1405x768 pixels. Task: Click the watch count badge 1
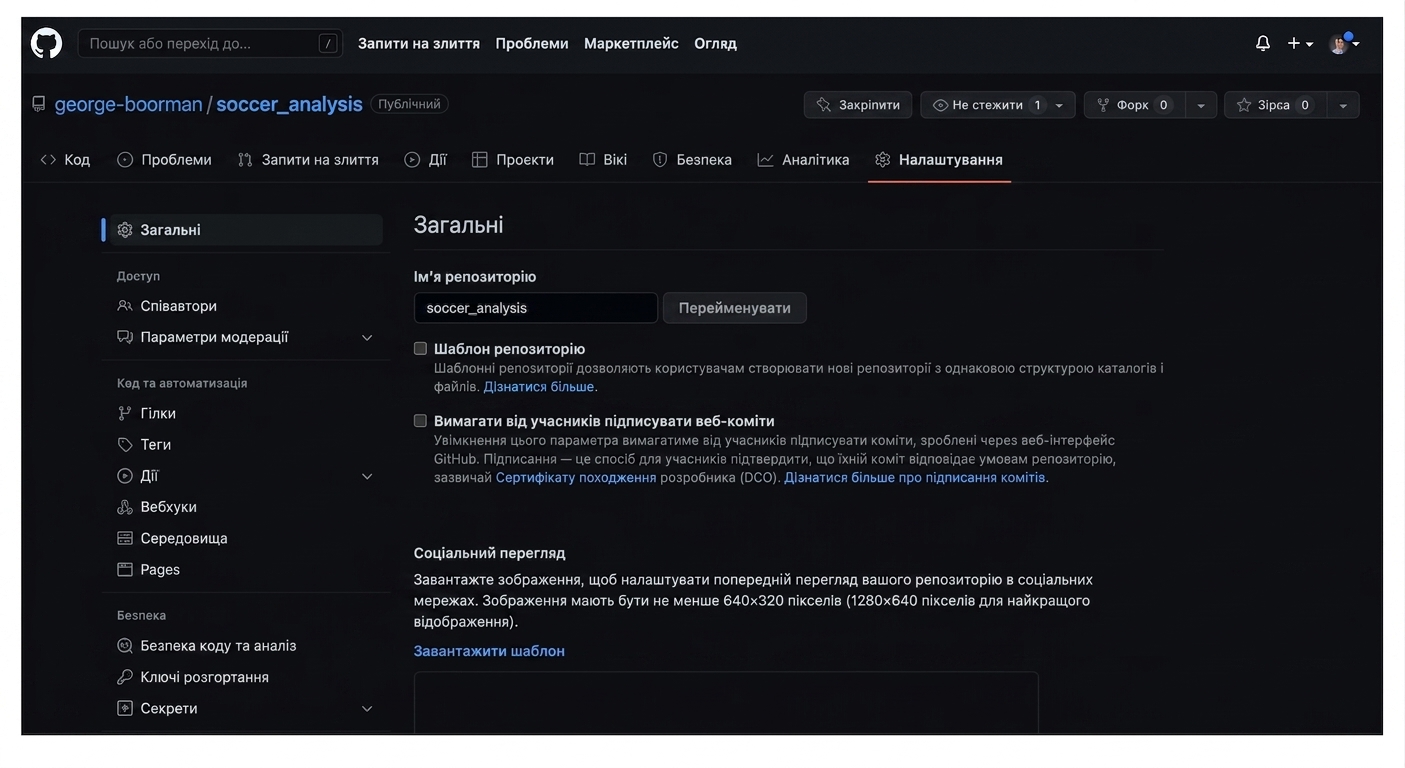tap(1038, 105)
